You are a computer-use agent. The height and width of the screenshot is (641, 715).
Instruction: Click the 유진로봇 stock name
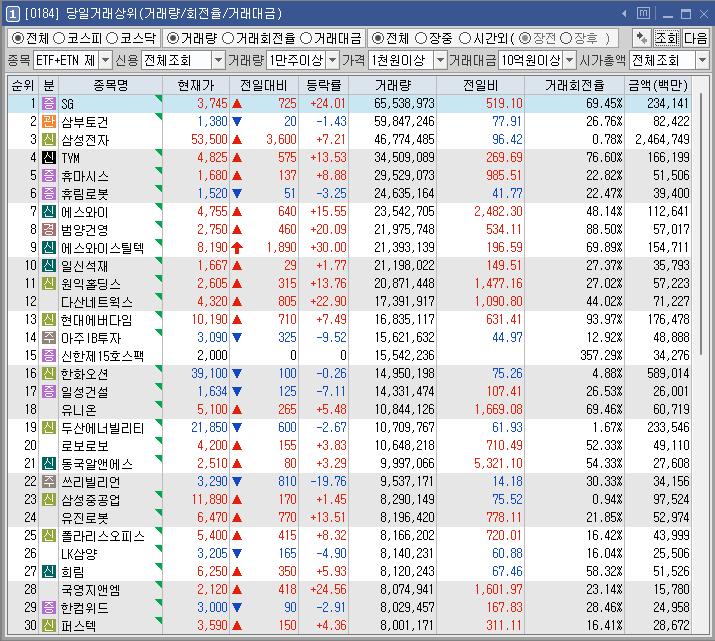tap(85, 518)
